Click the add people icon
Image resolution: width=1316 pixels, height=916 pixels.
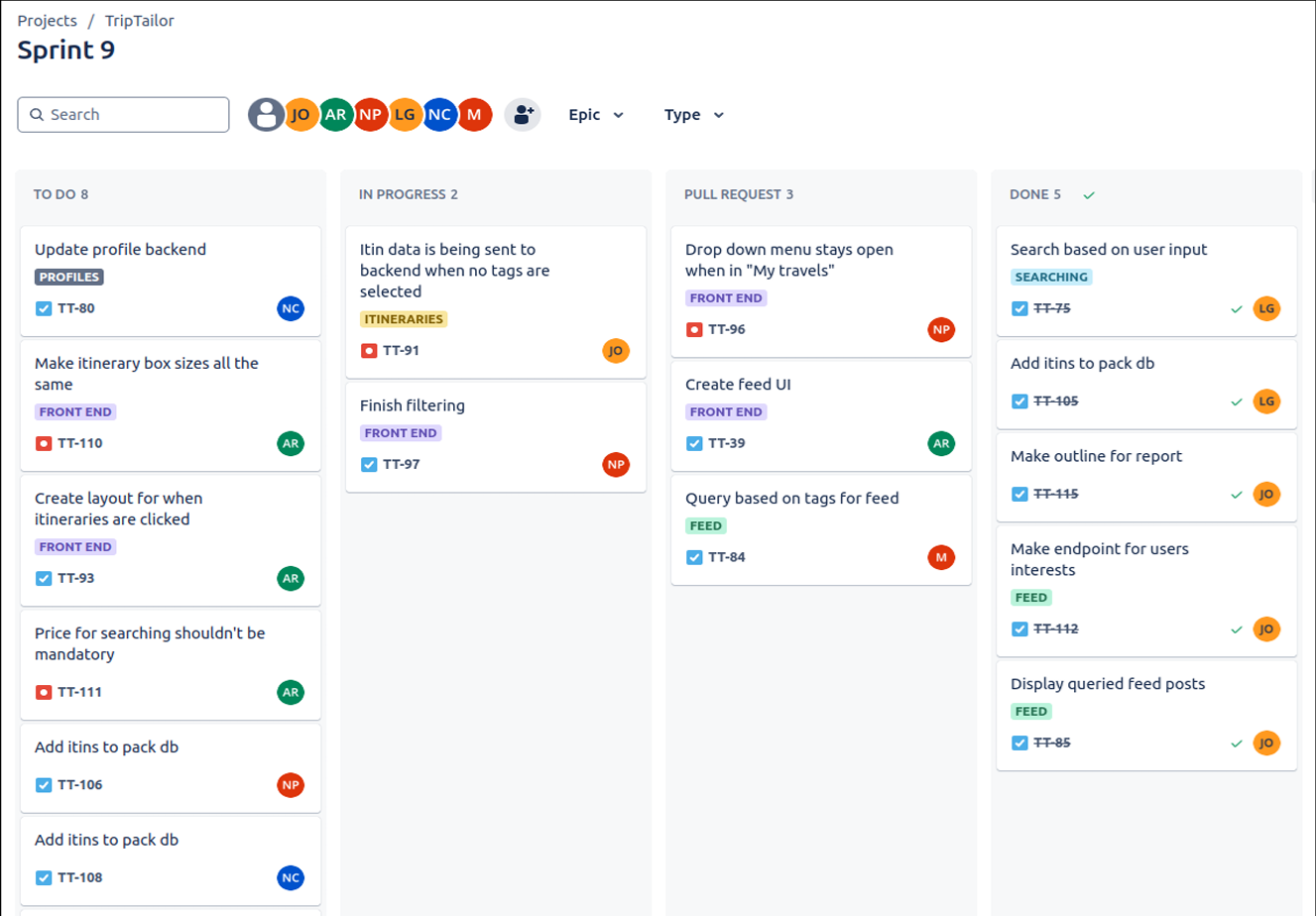click(523, 115)
